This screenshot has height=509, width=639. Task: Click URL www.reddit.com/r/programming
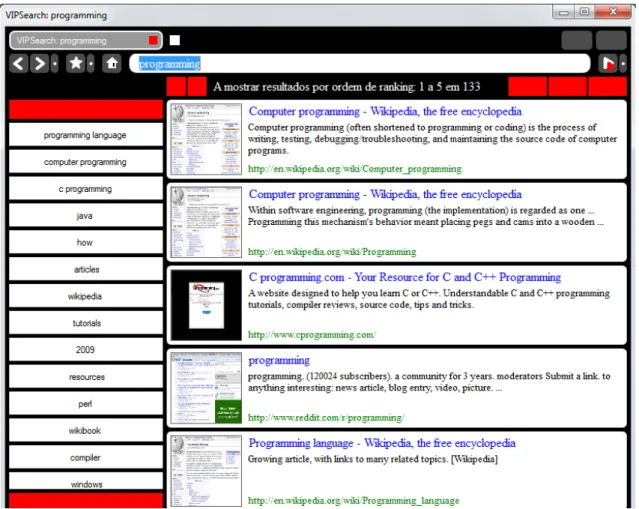coord(326,418)
